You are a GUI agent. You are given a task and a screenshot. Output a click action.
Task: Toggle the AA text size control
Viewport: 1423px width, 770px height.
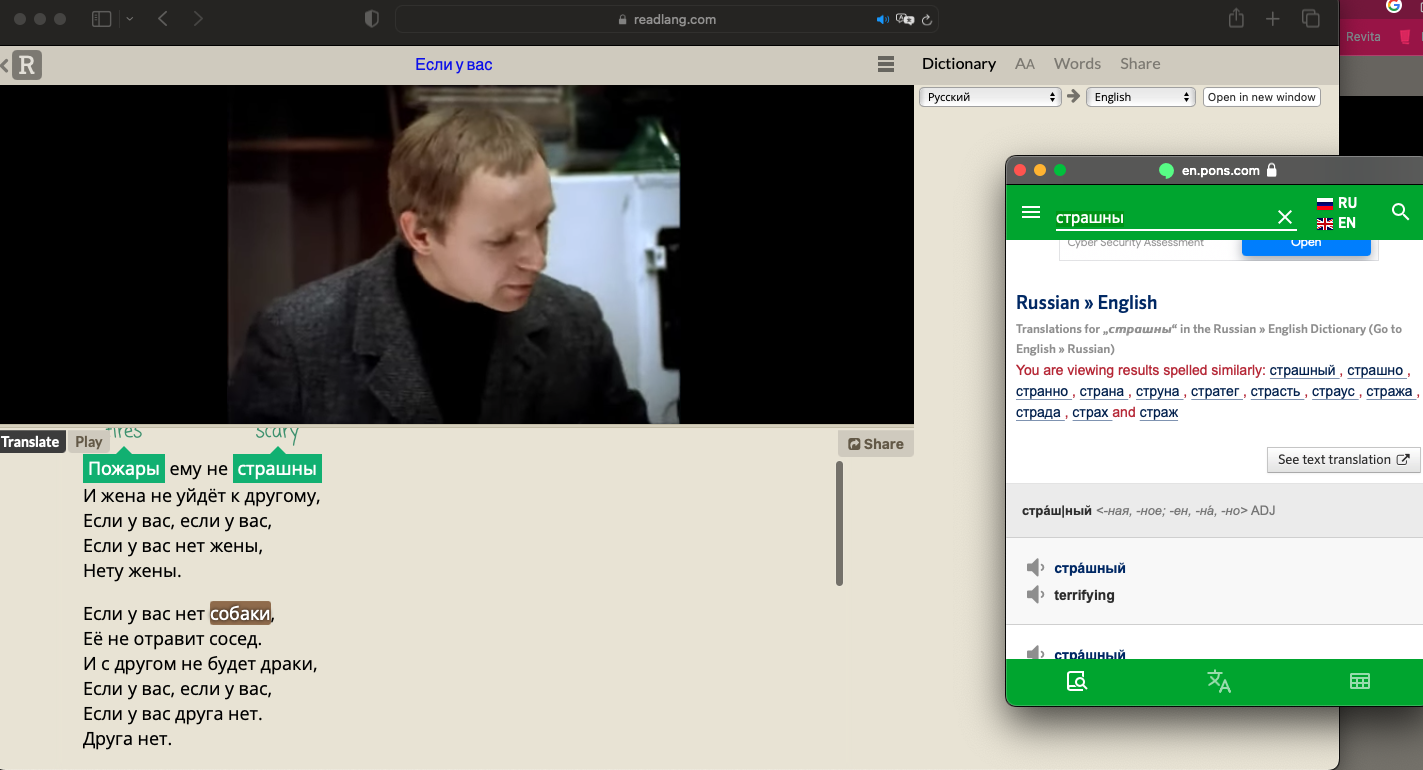pos(1024,63)
